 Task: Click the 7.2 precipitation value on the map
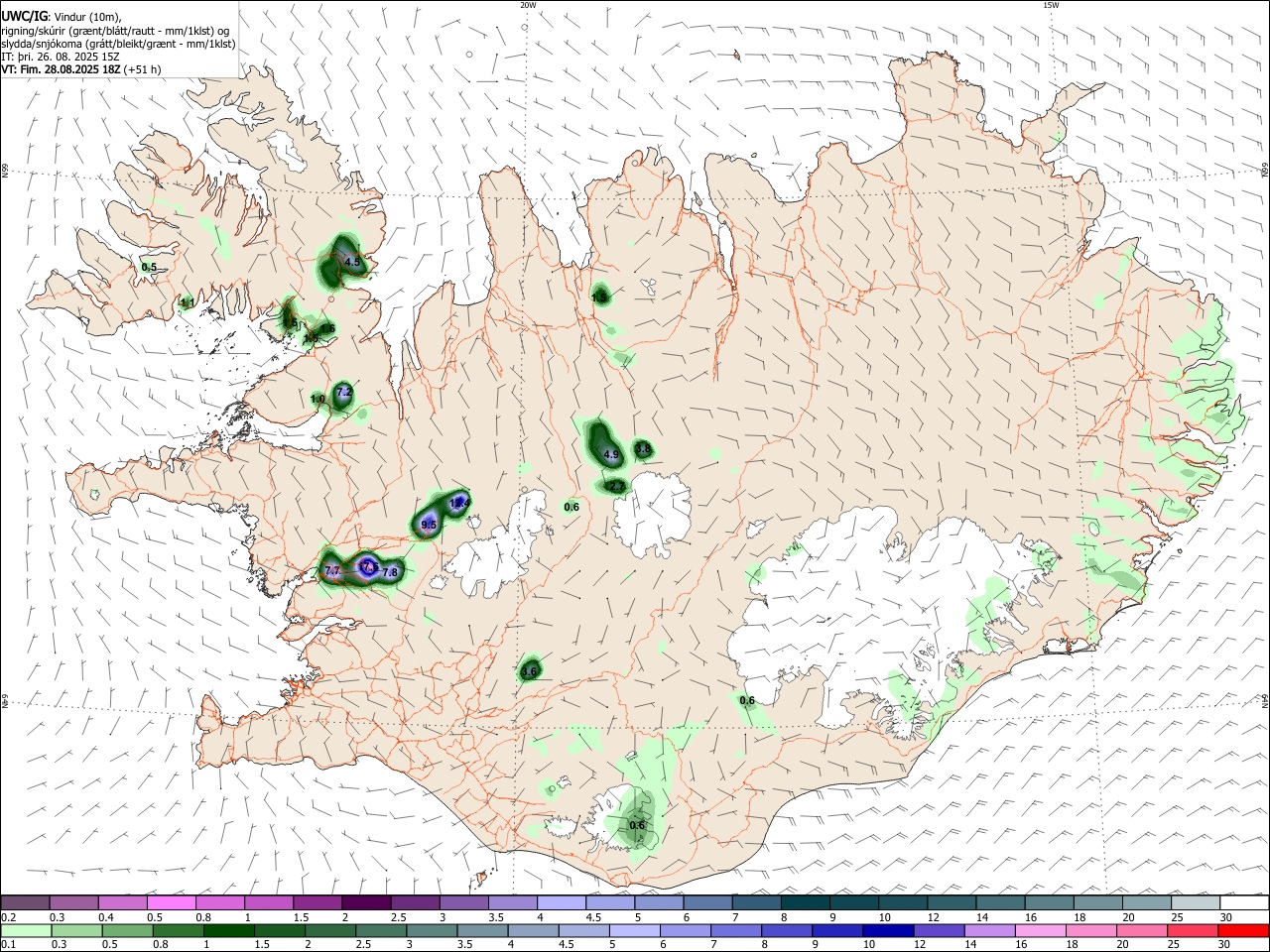(344, 393)
